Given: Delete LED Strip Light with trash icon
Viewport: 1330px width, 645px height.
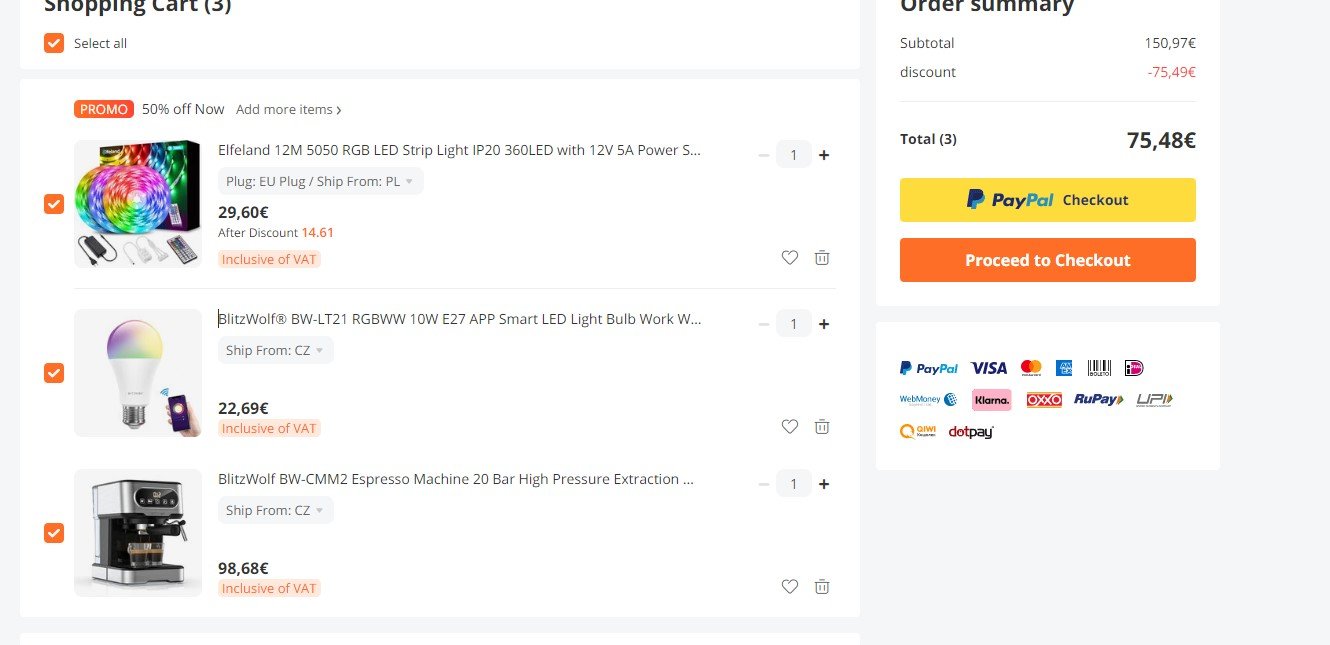Looking at the screenshot, I should tap(822, 257).
